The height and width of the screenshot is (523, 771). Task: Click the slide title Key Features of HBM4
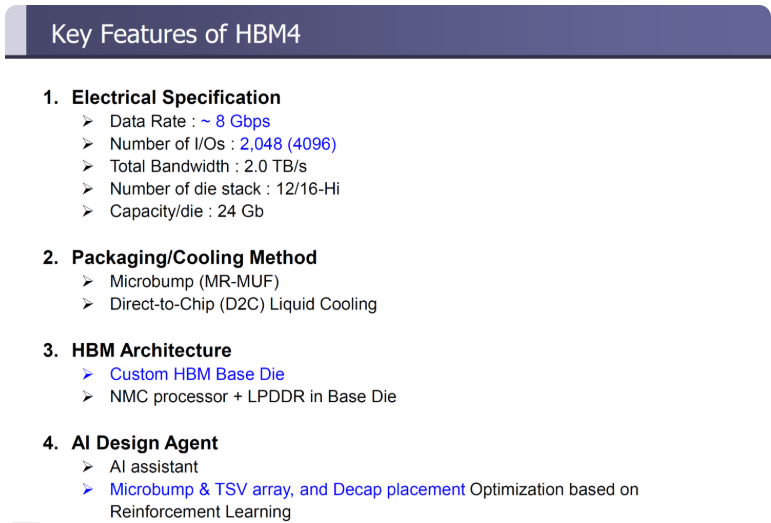tap(175, 34)
